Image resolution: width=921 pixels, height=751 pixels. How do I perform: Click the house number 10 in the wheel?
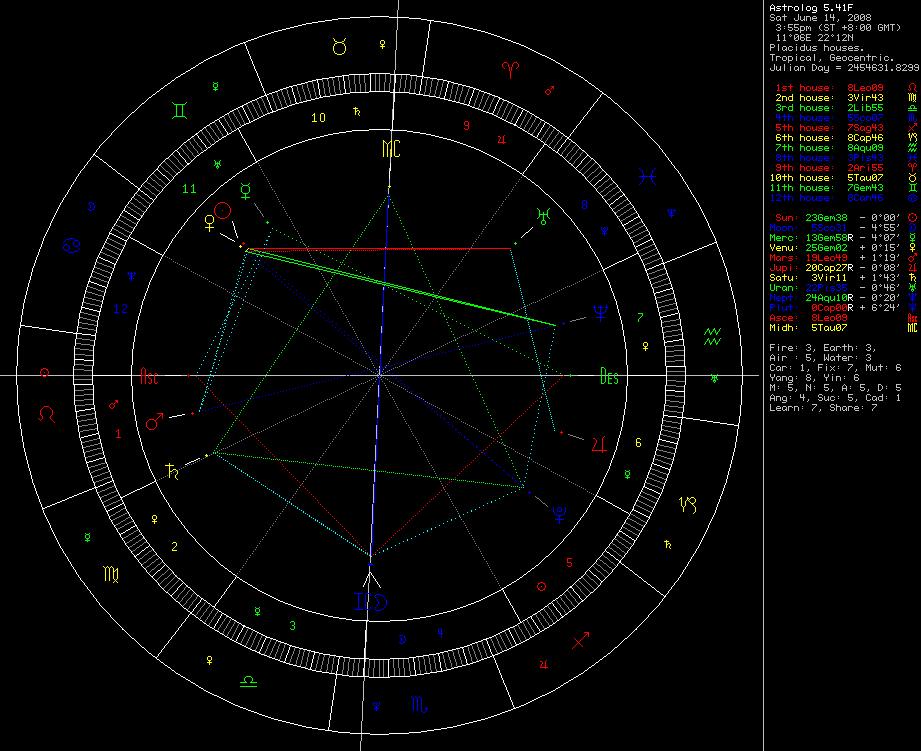pyautogui.click(x=318, y=118)
